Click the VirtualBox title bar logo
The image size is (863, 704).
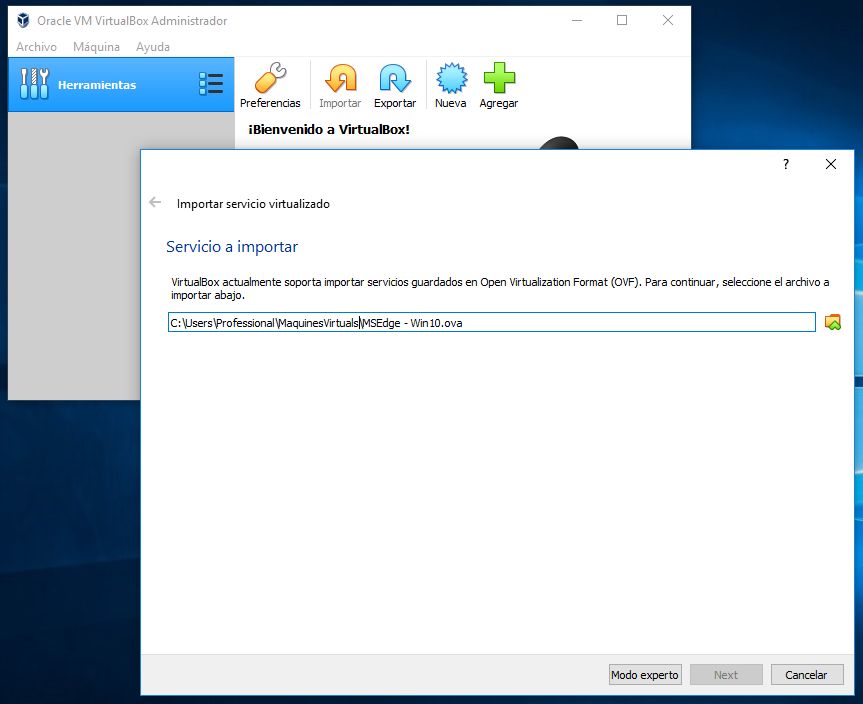coord(23,20)
